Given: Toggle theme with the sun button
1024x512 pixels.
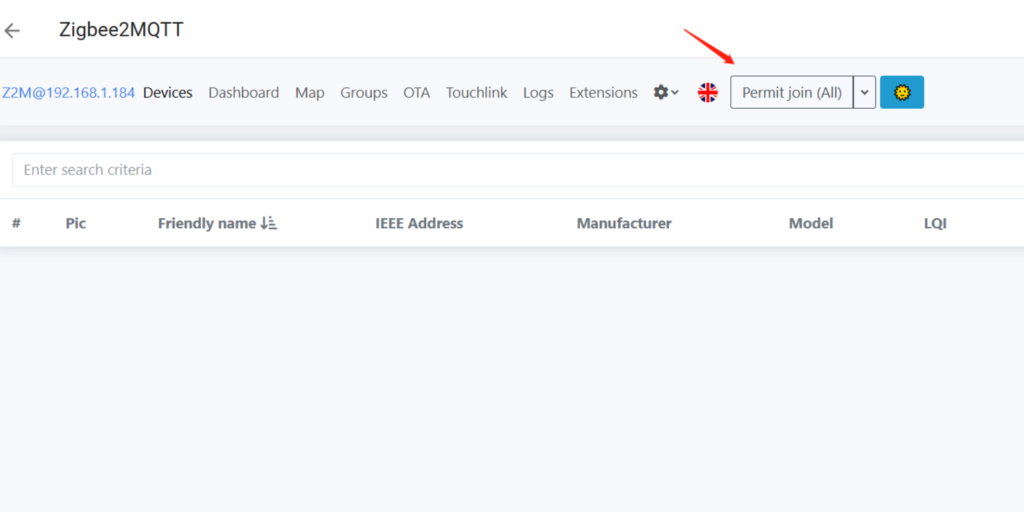Looking at the screenshot, I should coord(902,92).
